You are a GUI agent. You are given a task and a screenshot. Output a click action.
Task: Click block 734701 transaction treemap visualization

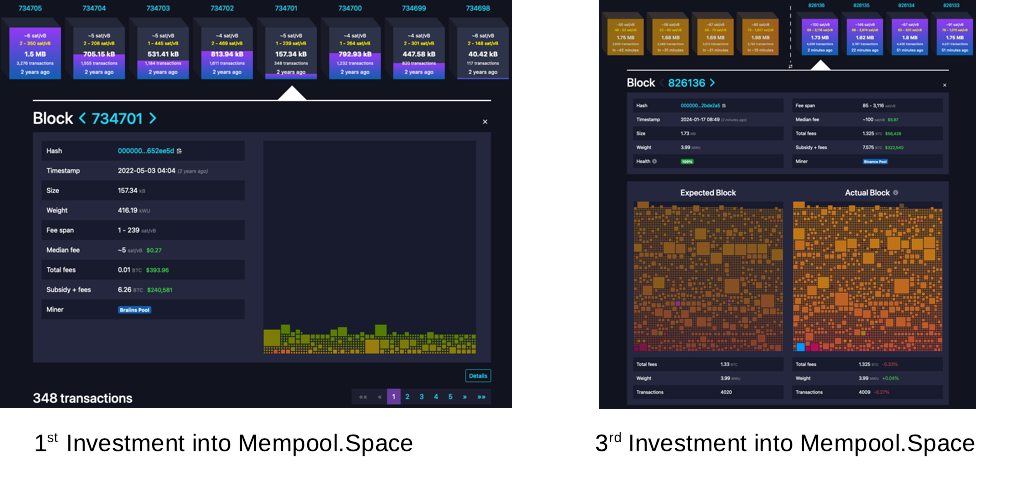(369, 247)
